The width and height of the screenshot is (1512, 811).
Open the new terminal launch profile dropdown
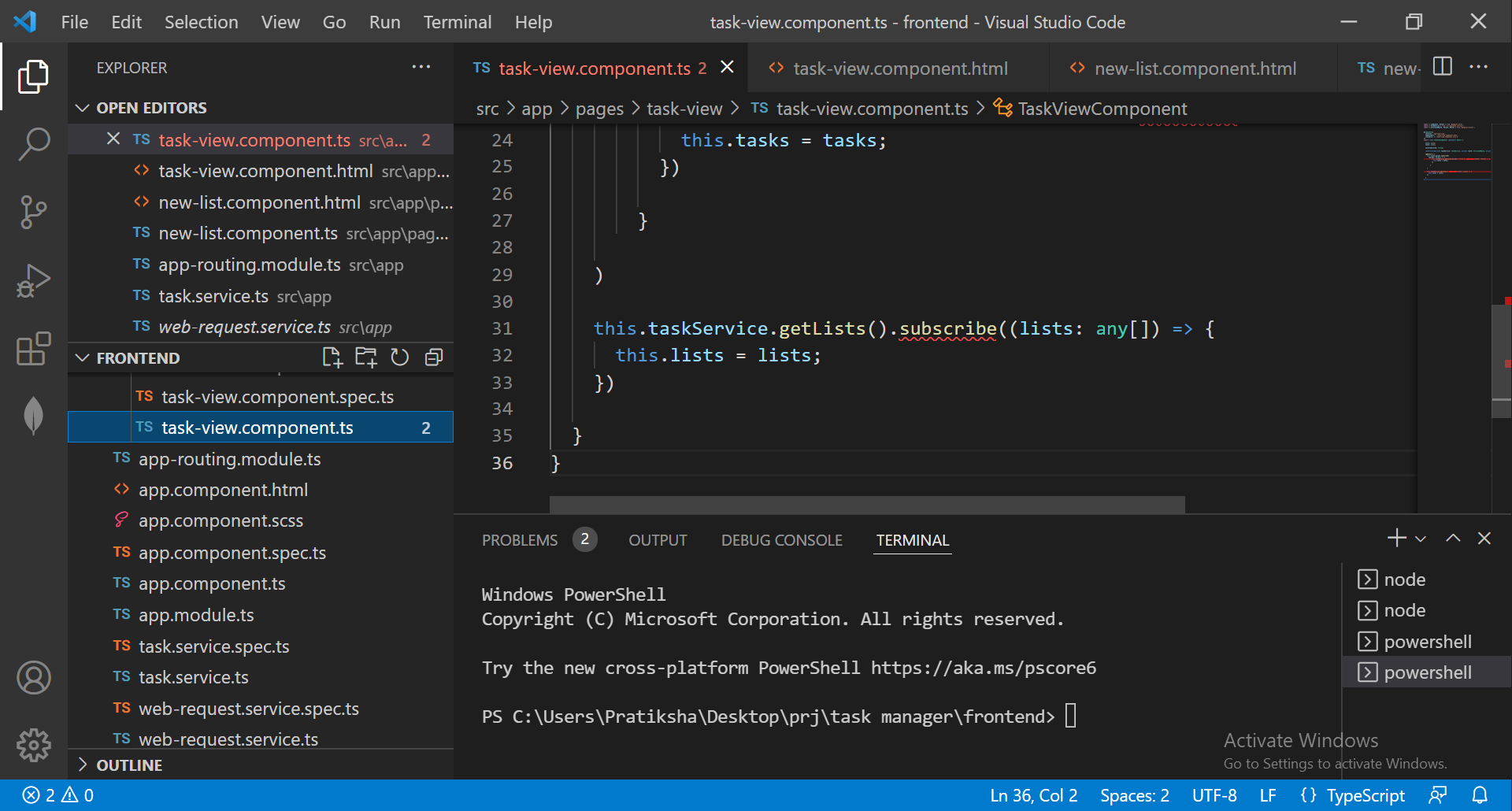coord(1421,539)
